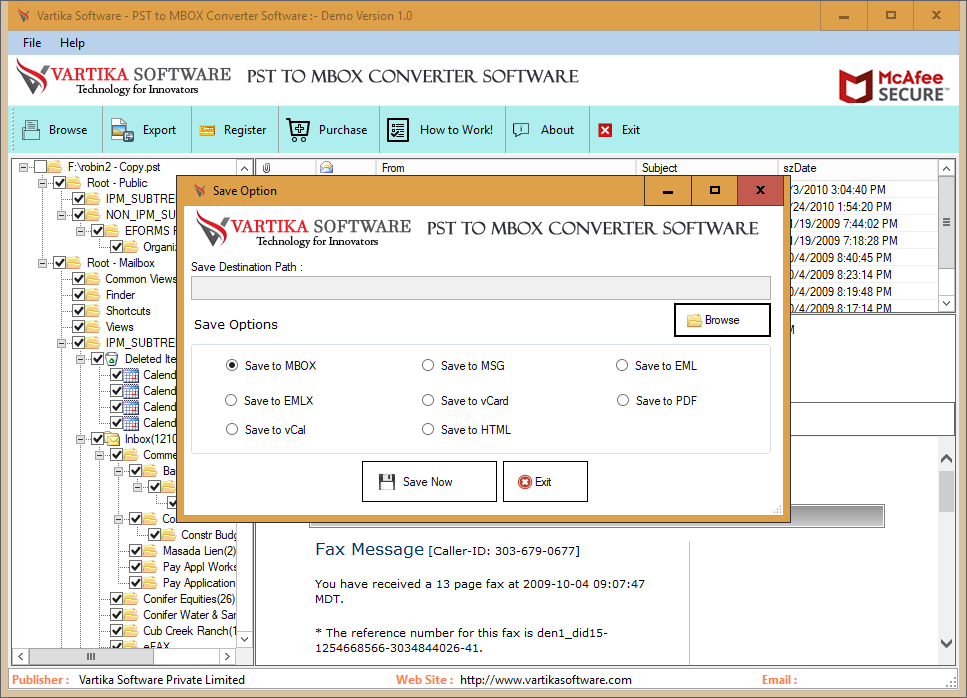Click the Browse button in Save Option dialog
Viewport: 967px width, 698px height.
722,320
